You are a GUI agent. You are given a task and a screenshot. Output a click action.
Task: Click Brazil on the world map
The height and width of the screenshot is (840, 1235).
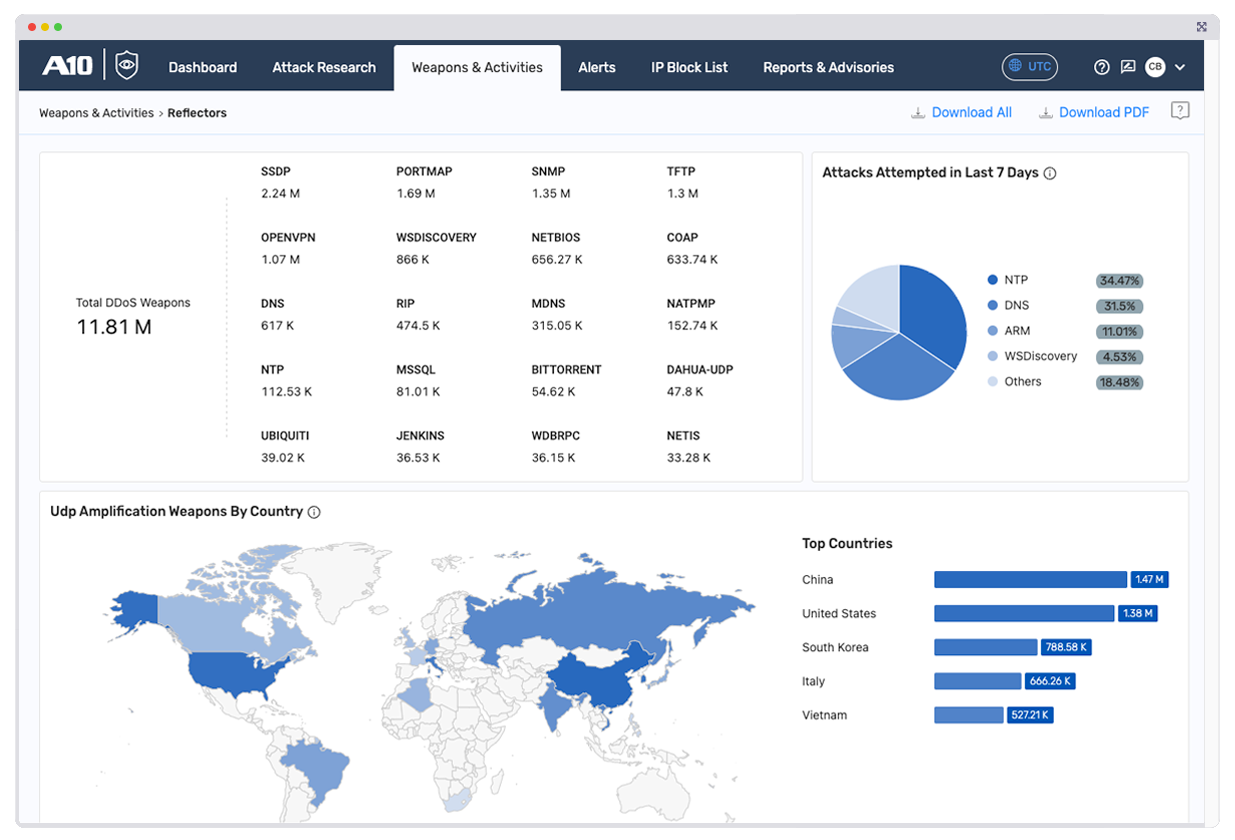(x=320, y=770)
